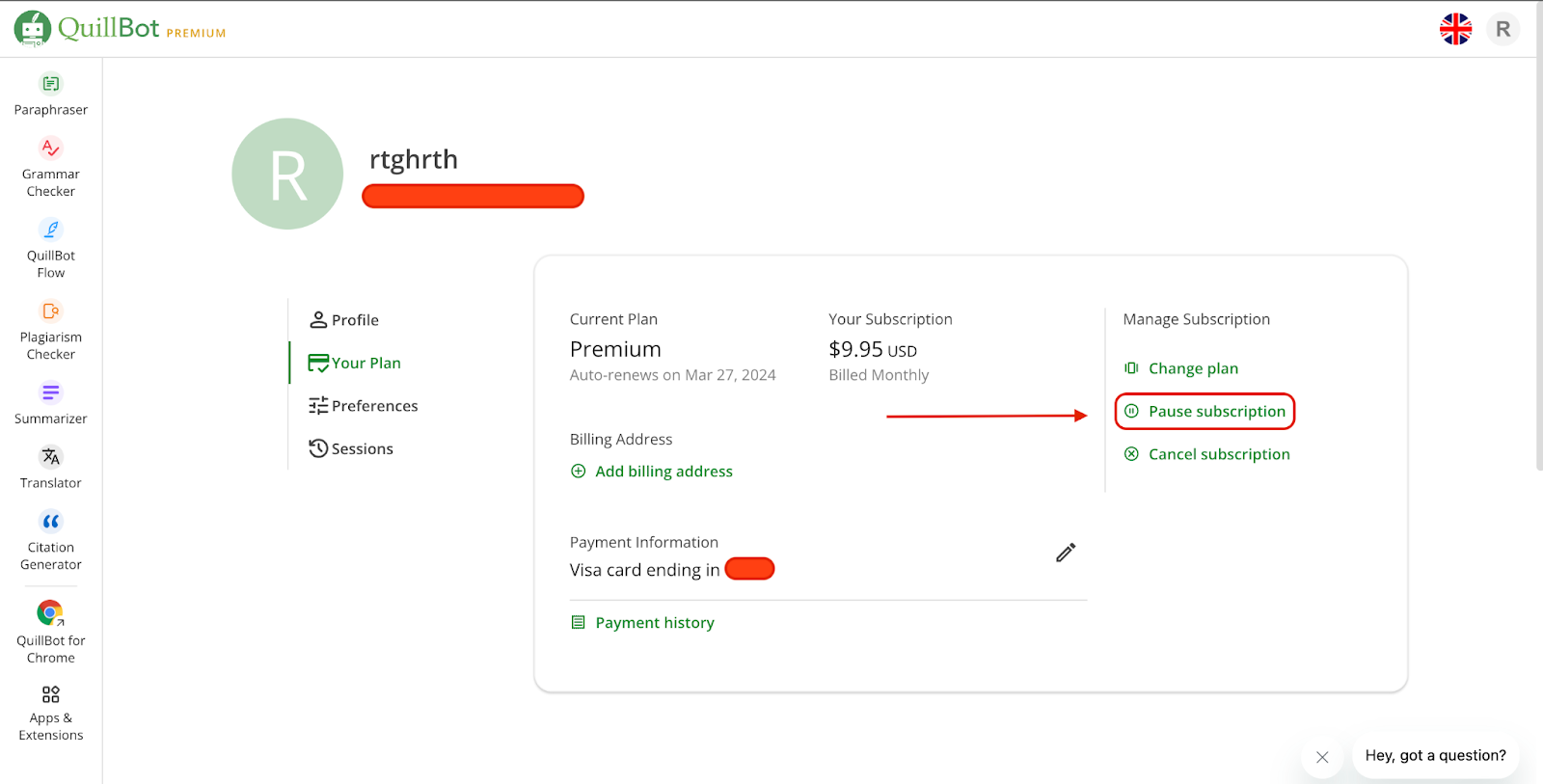1543x784 pixels.
Task: Open account menu avatar R
Action: point(1502,29)
